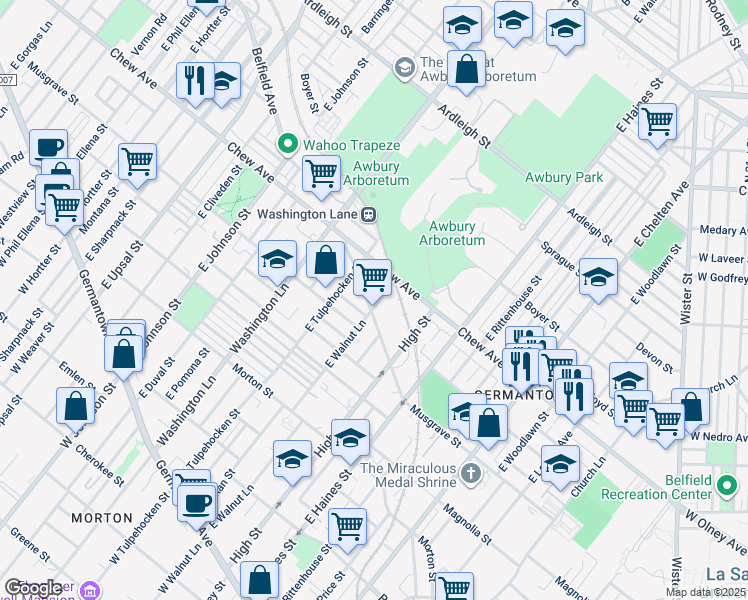The width and height of the screenshot is (748, 600).
Task: Select the shopping cart marker near E Rittenhouse St at the bottom
Action: (x=347, y=528)
